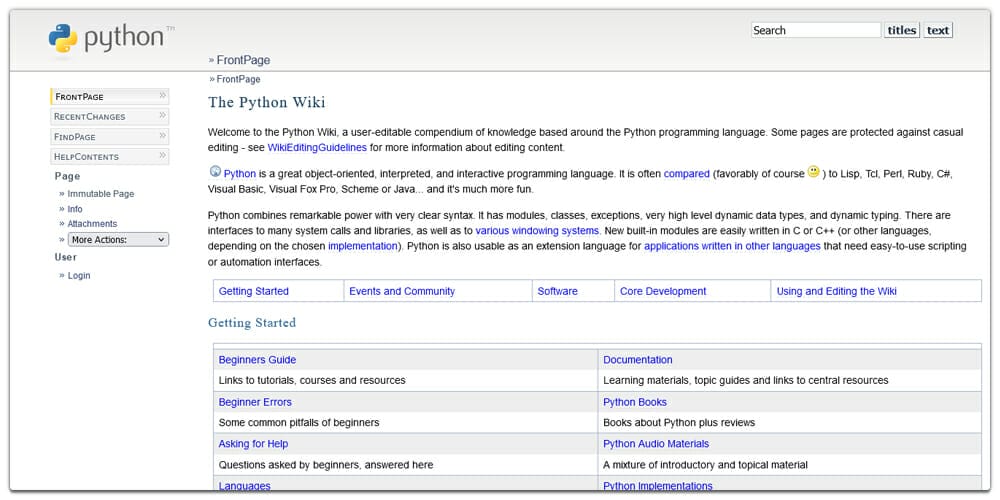Click 'Questions asked by beginners, answered here' text

(326, 465)
